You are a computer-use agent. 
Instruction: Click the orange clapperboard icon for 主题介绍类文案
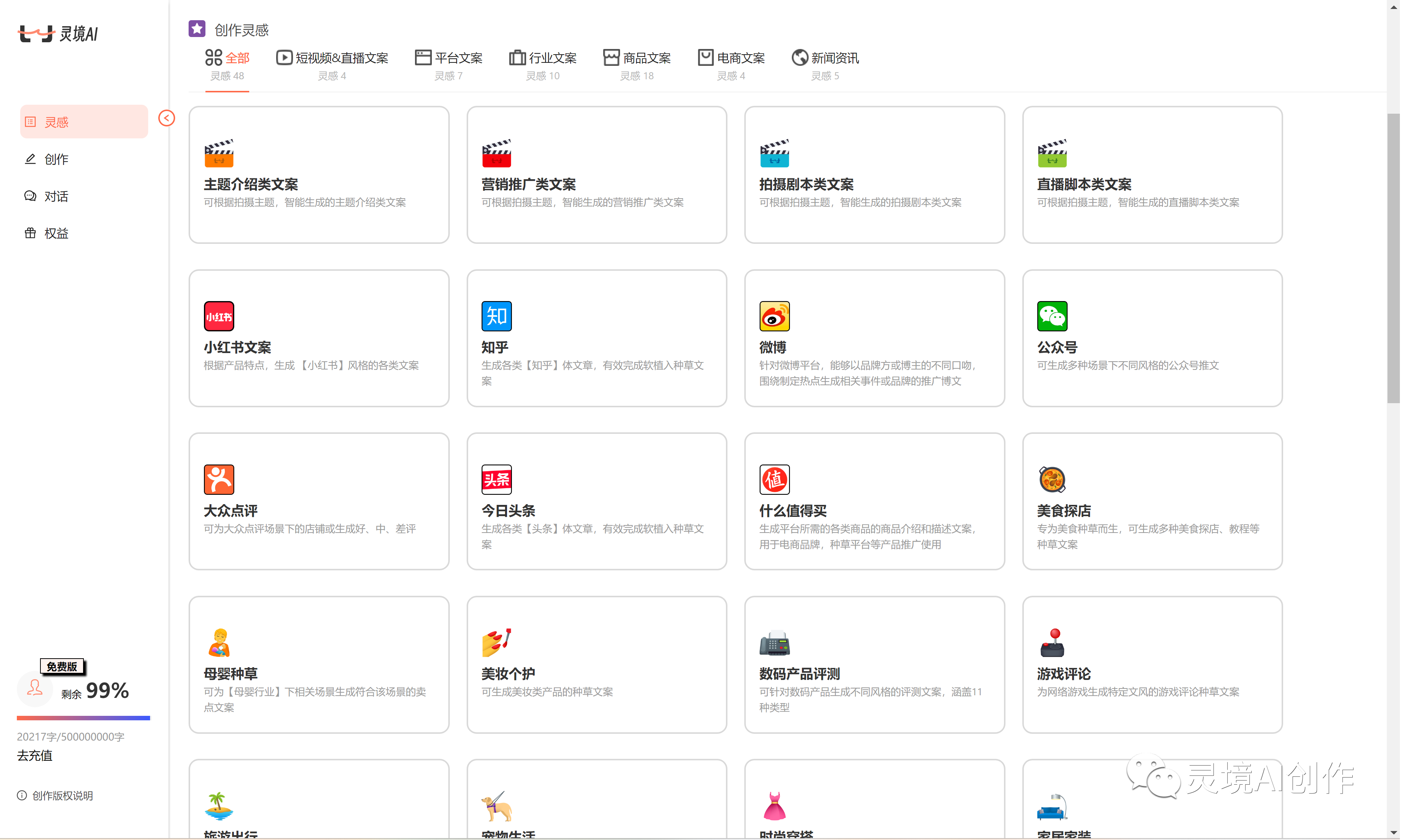tap(219, 153)
